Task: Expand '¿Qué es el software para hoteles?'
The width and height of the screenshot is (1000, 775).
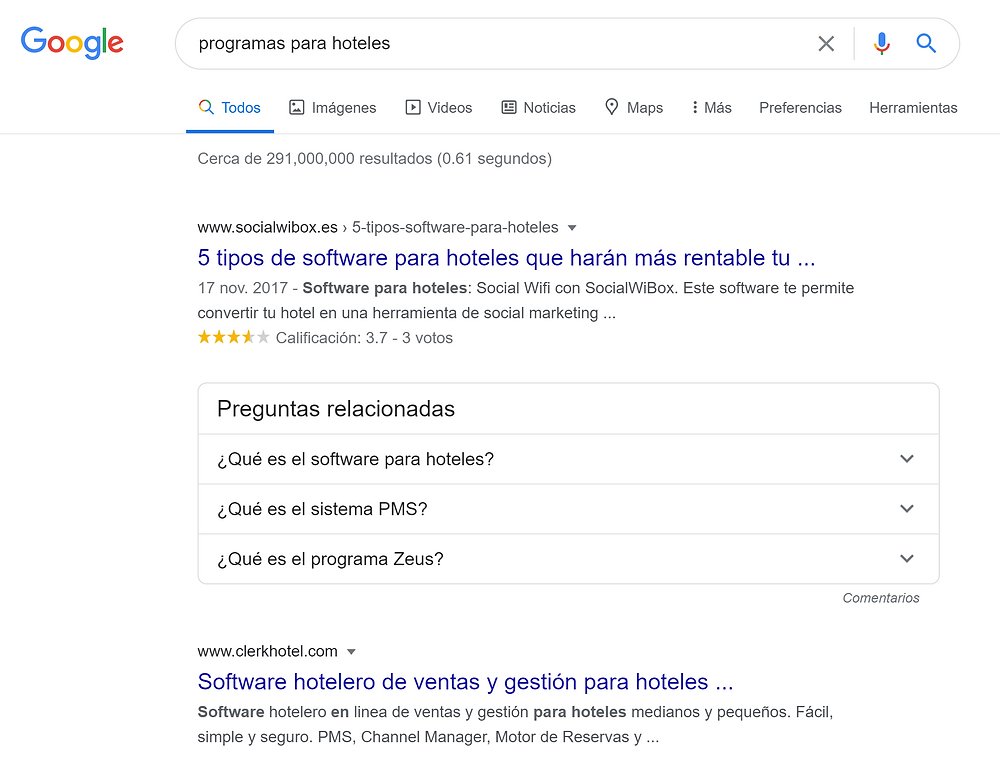Action: click(568, 459)
